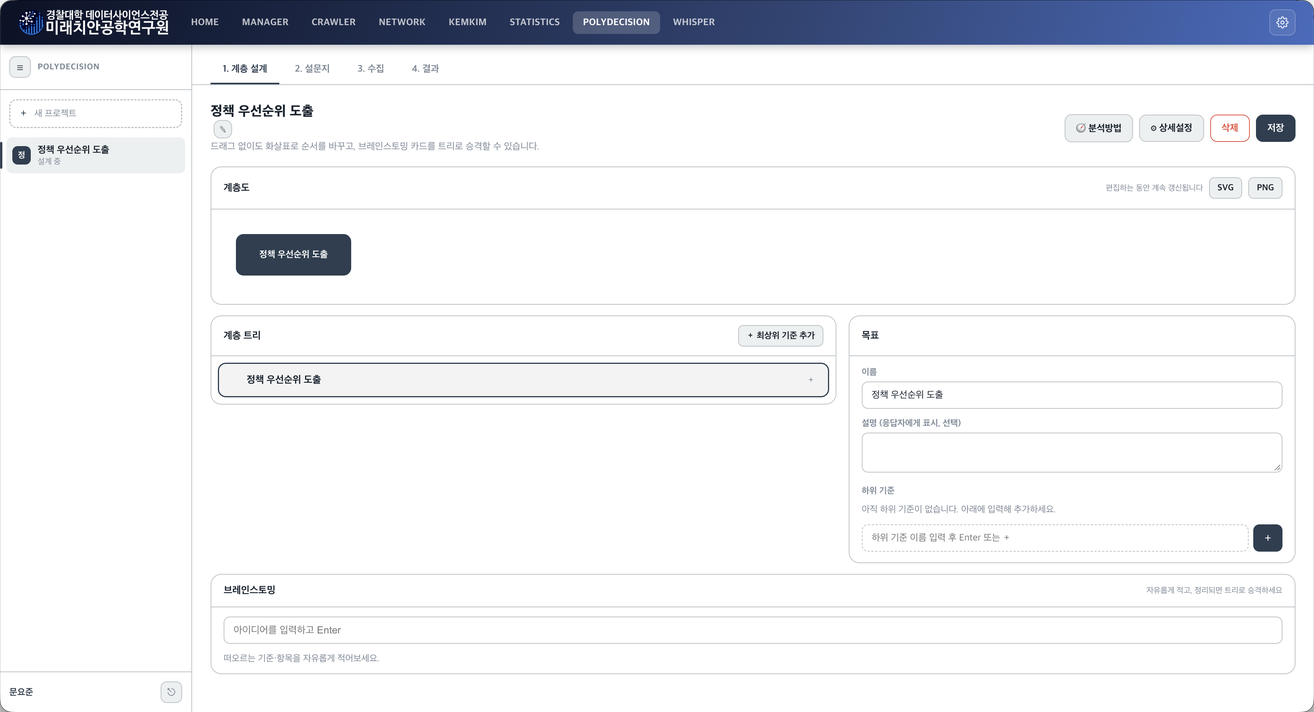This screenshot has width=1314, height=712.
Task: Export the hierarchy diagram as SVG
Action: point(1225,188)
